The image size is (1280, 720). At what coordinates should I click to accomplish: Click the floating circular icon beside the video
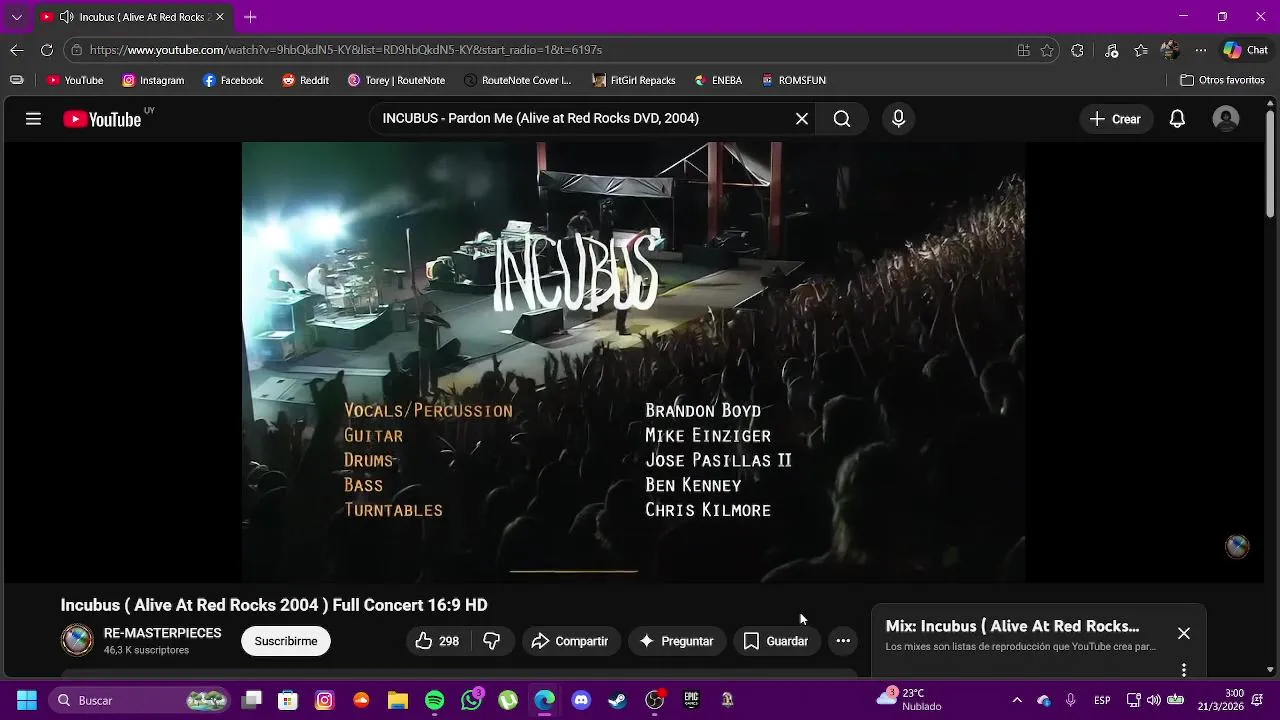(1237, 546)
